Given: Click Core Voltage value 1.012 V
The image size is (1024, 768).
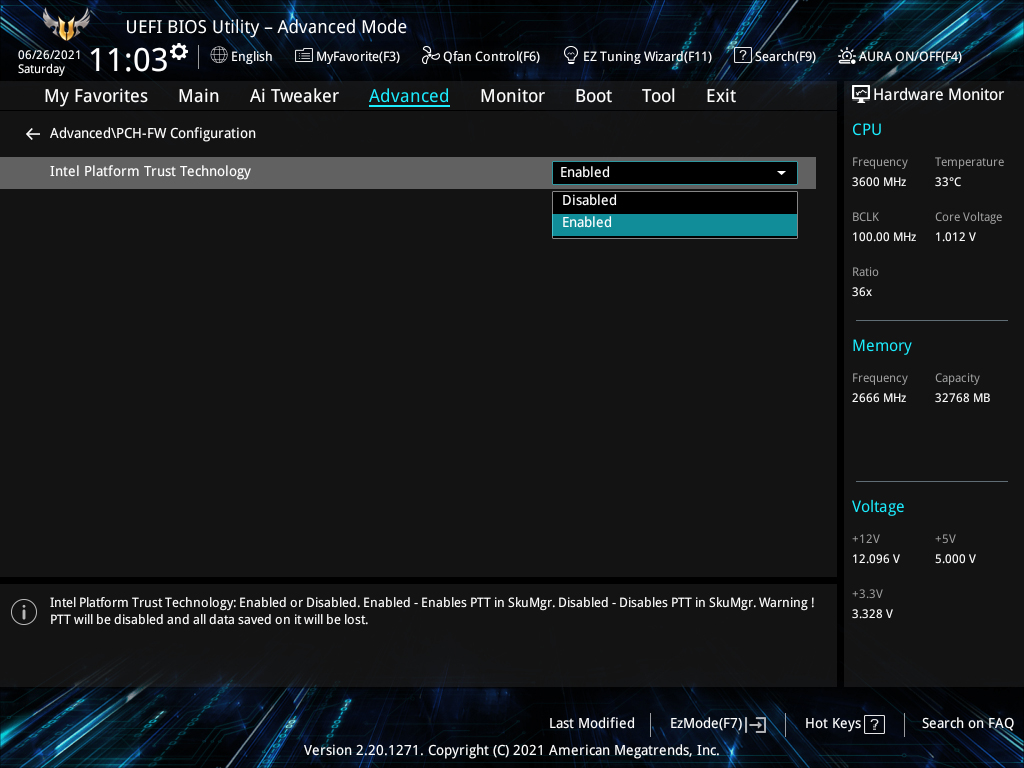Looking at the screenshot, I should coord(955,237).
